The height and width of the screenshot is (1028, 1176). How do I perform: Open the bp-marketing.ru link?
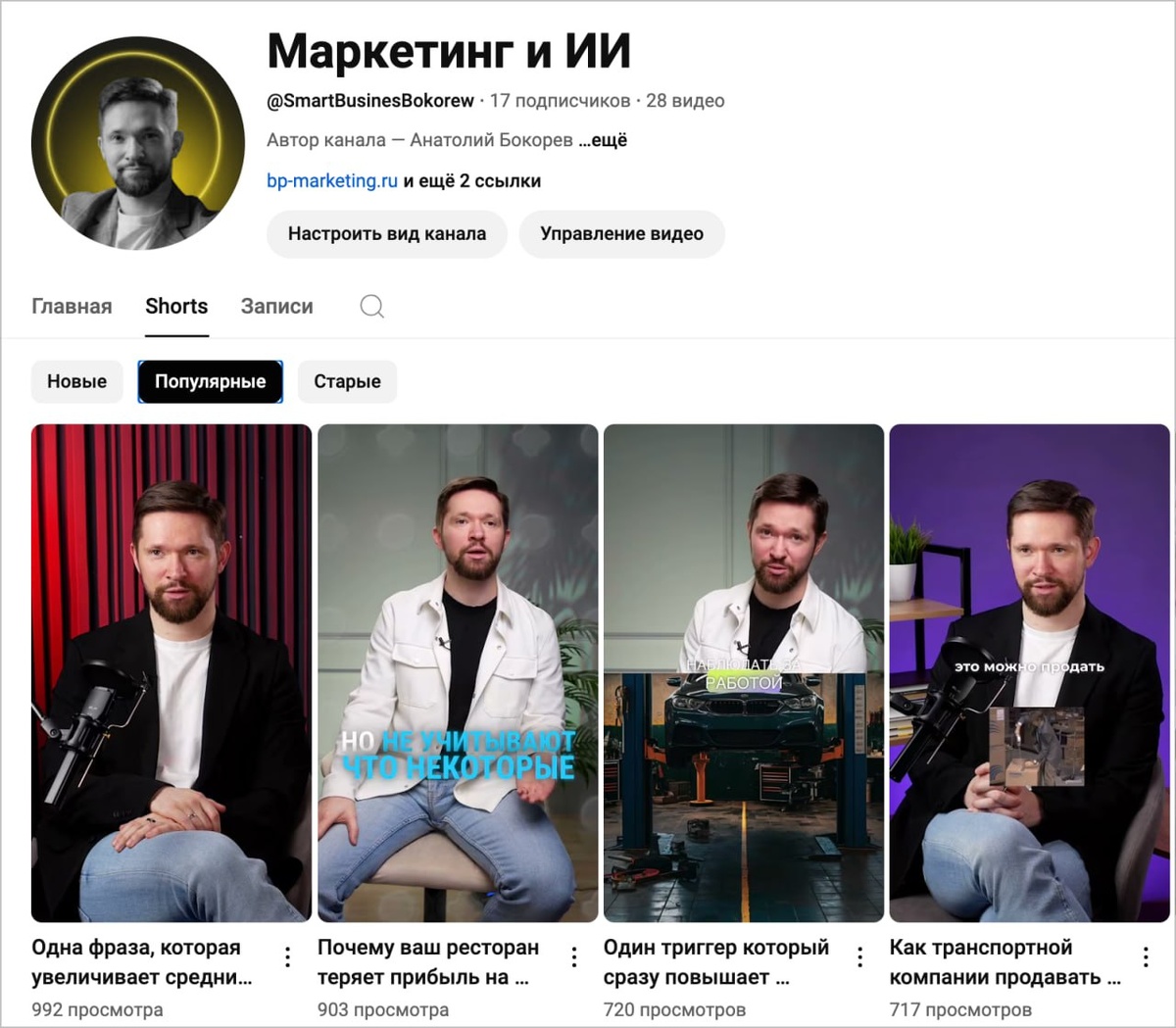(332, 181)
